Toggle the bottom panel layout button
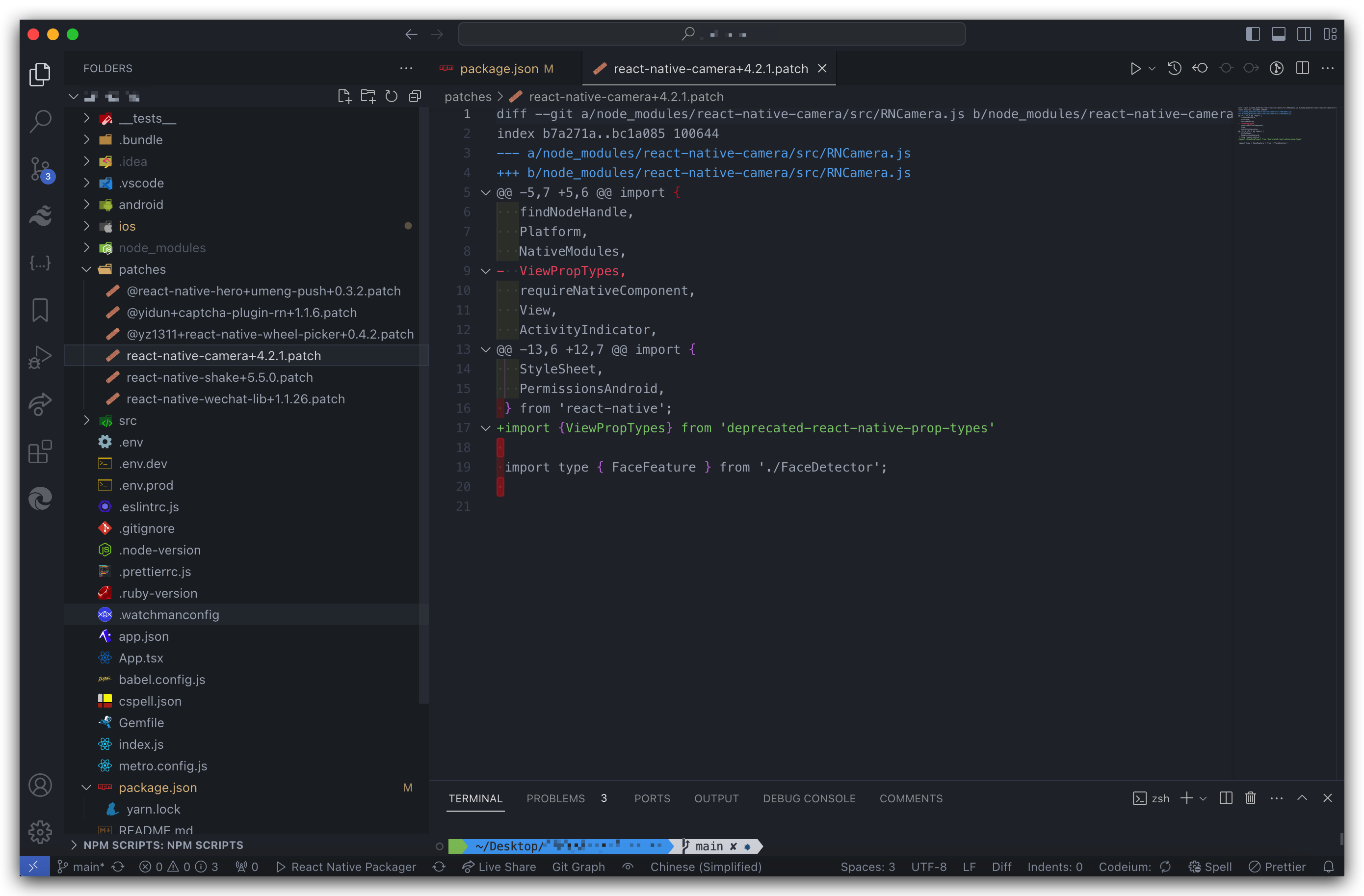This screenshot has height=896, width=1364. click(1278, 34)
